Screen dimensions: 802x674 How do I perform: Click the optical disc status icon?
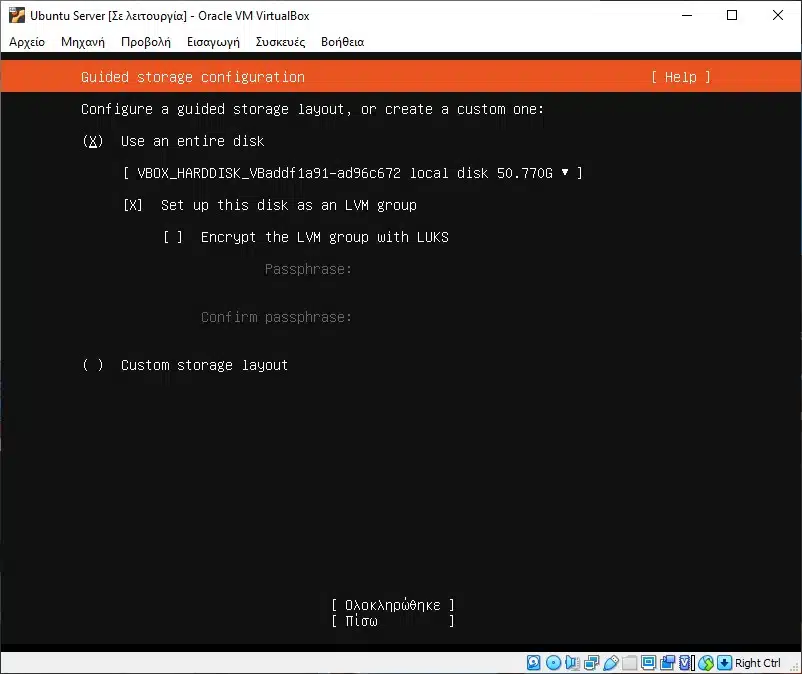point(553,663)
